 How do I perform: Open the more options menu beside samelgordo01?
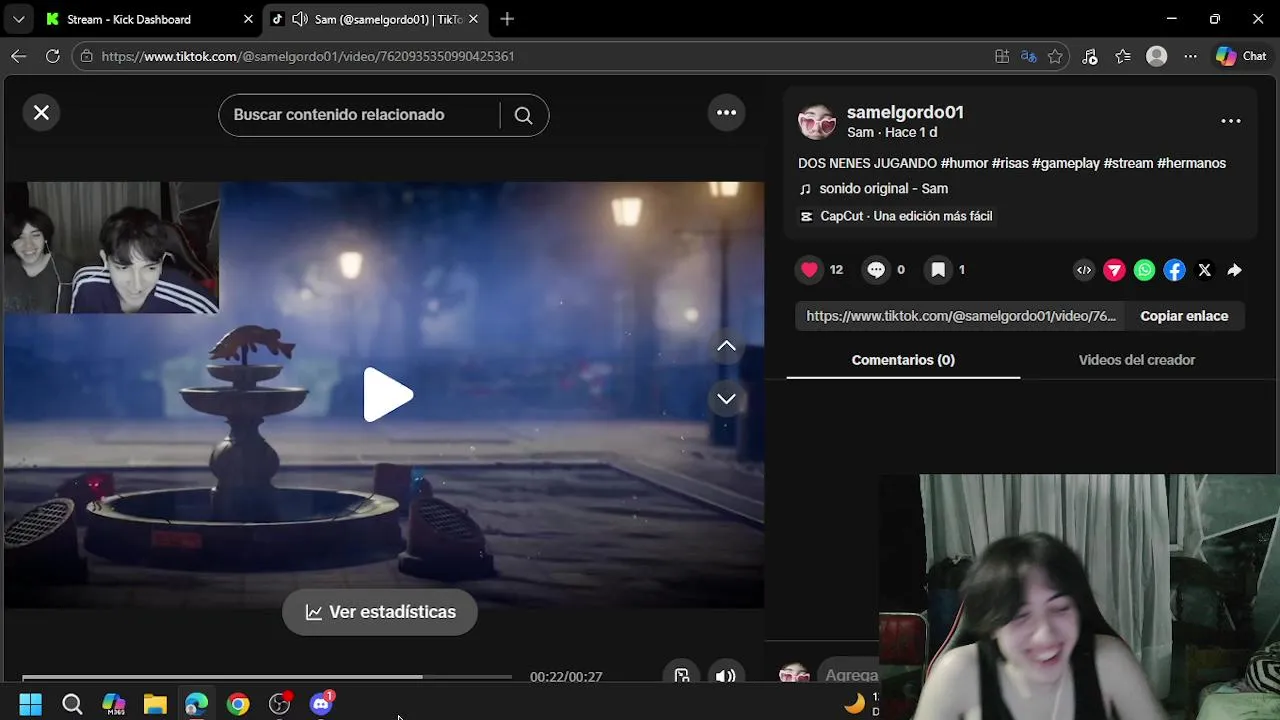tap(1231, 121)
